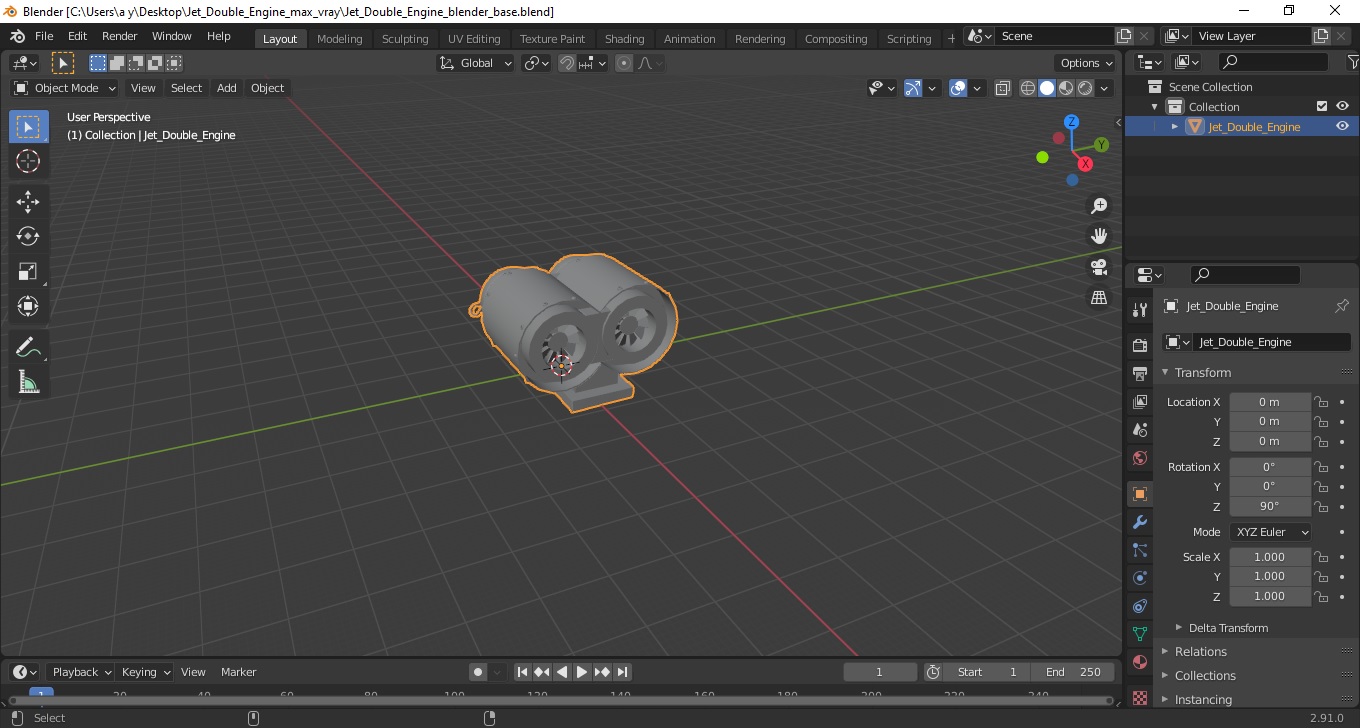Toggle the camera view icon

click(1099, 267)
